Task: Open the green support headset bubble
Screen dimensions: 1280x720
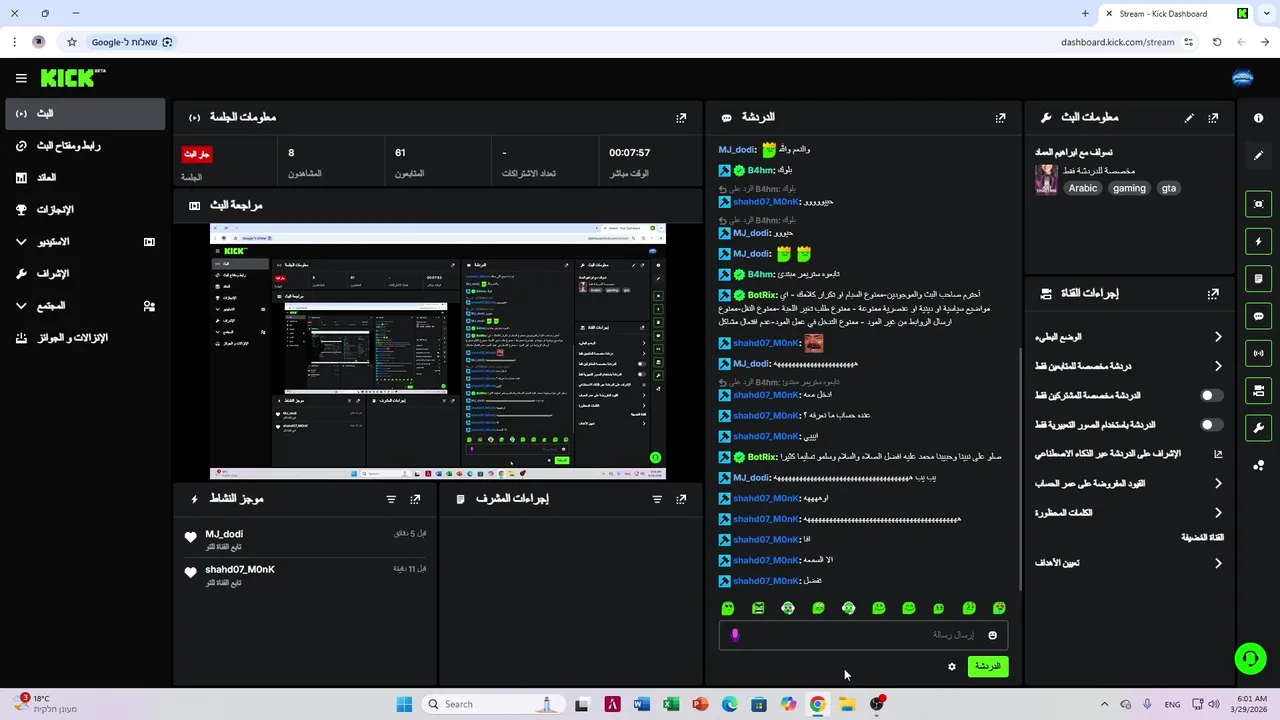Action: point(1250,658)
